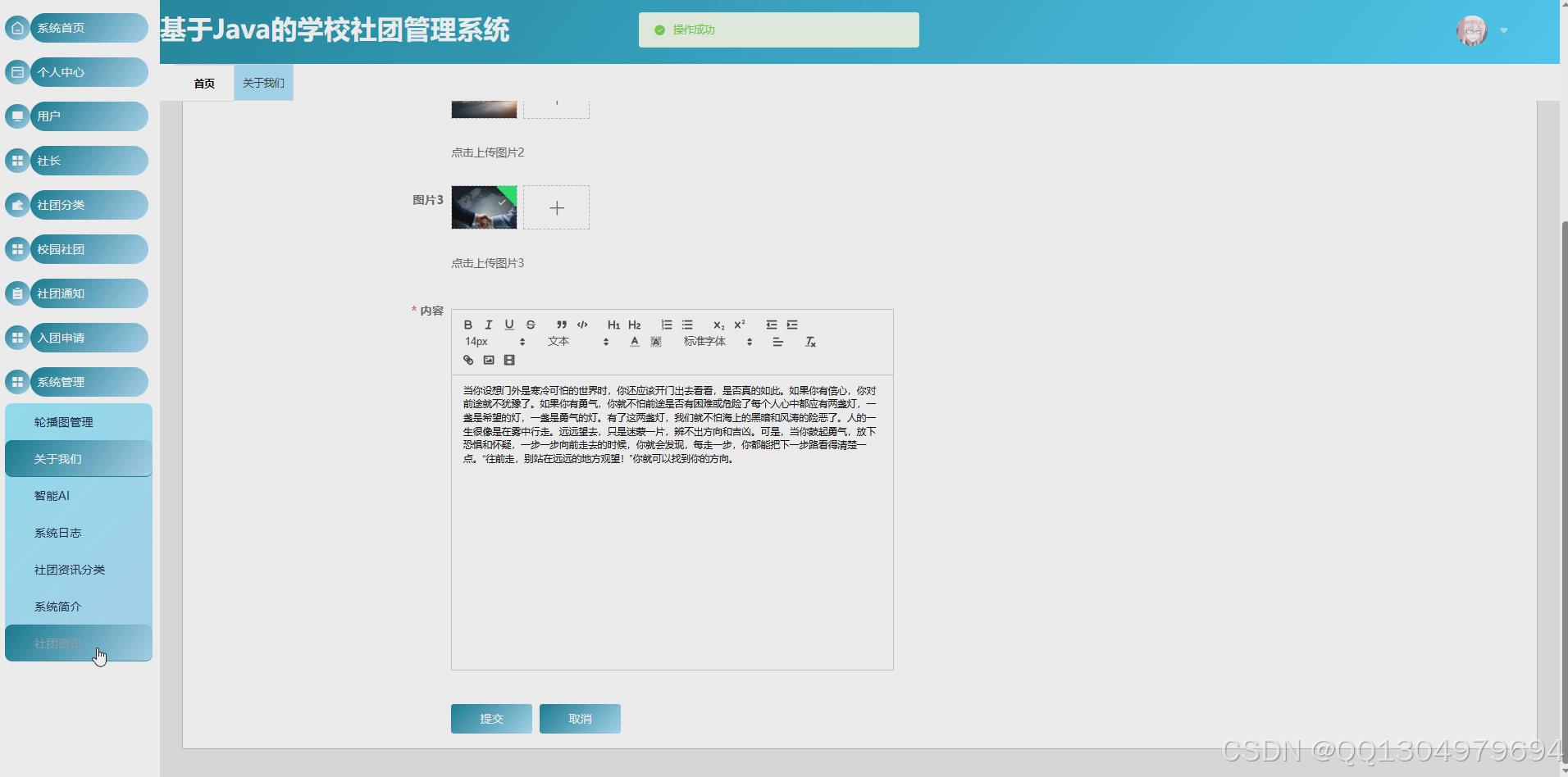Insert an image into the content editor

489,360
